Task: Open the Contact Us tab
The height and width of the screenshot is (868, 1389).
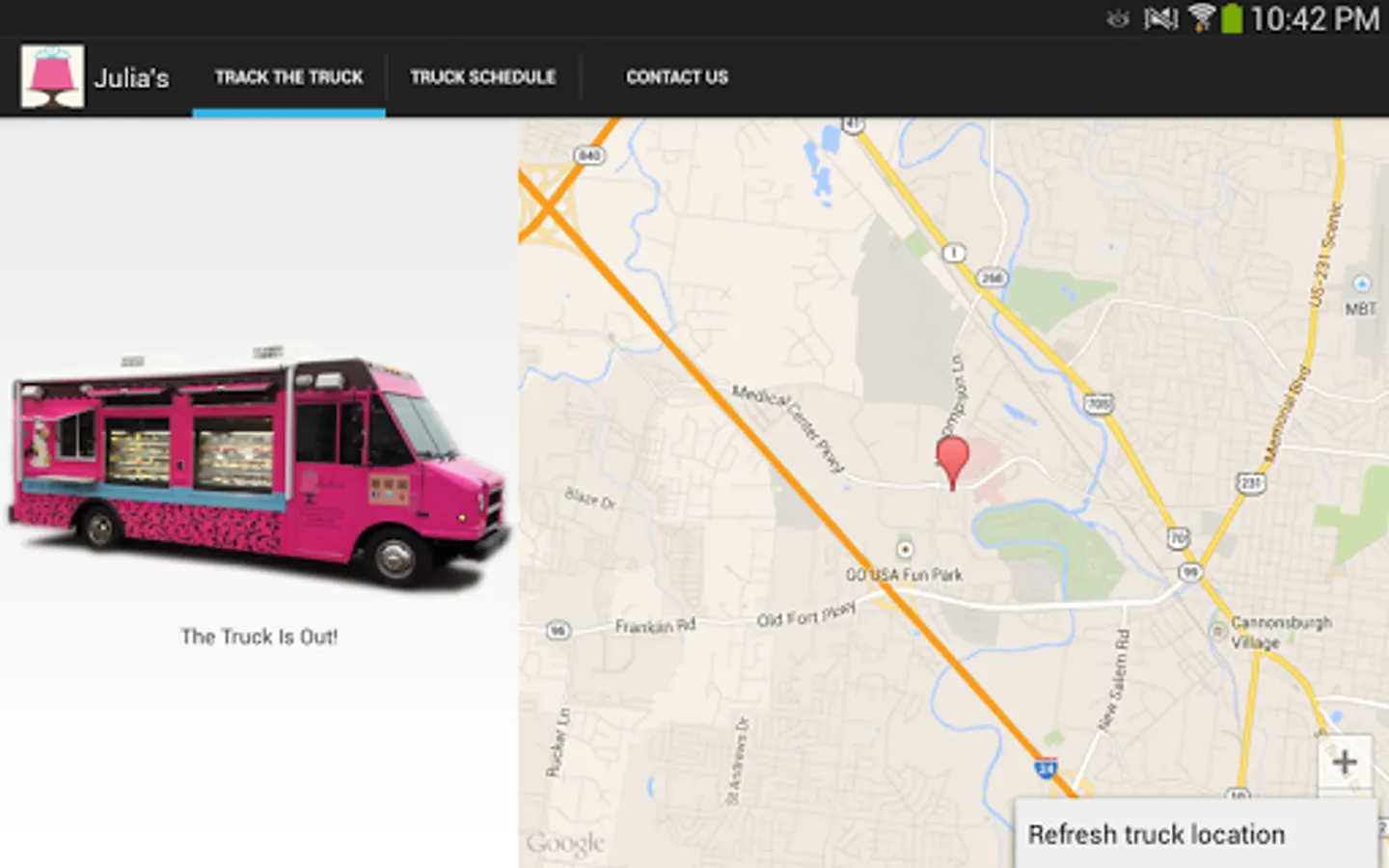Action: [676, 77]
